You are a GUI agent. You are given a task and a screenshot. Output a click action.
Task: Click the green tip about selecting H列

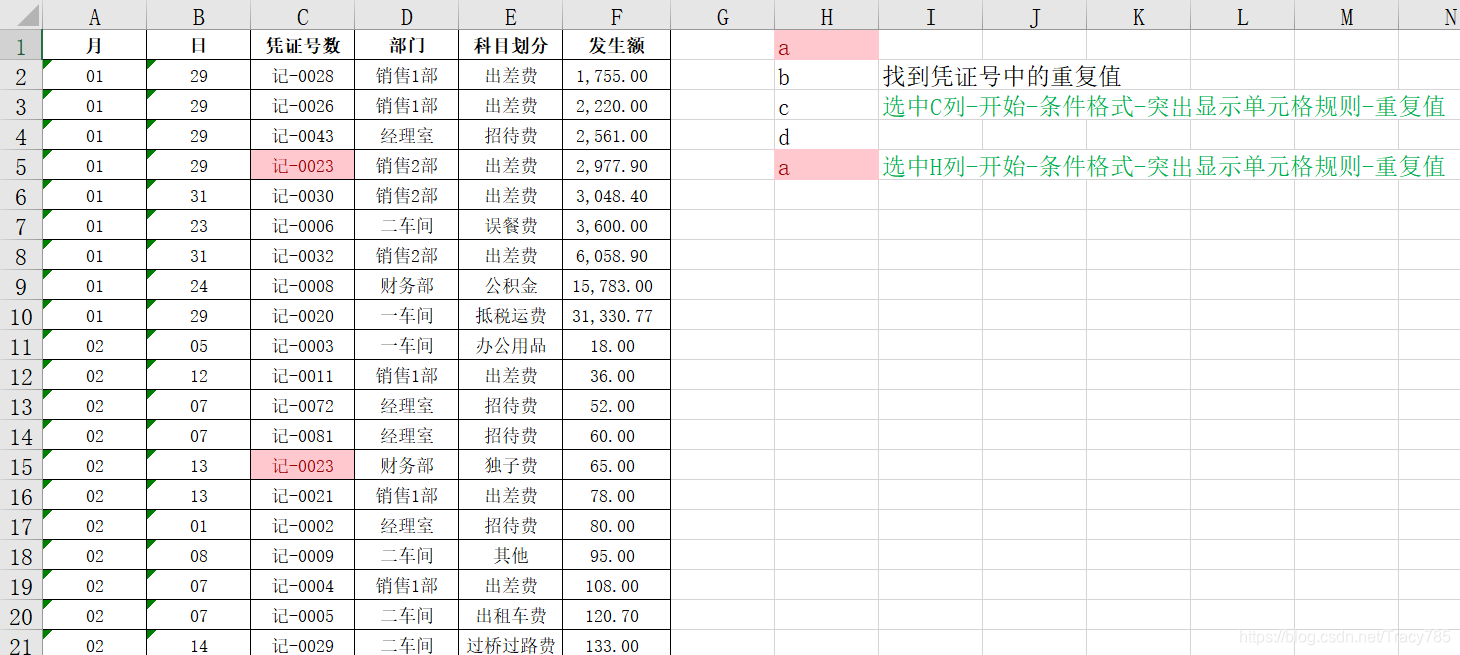click(x=1160, y=167)
